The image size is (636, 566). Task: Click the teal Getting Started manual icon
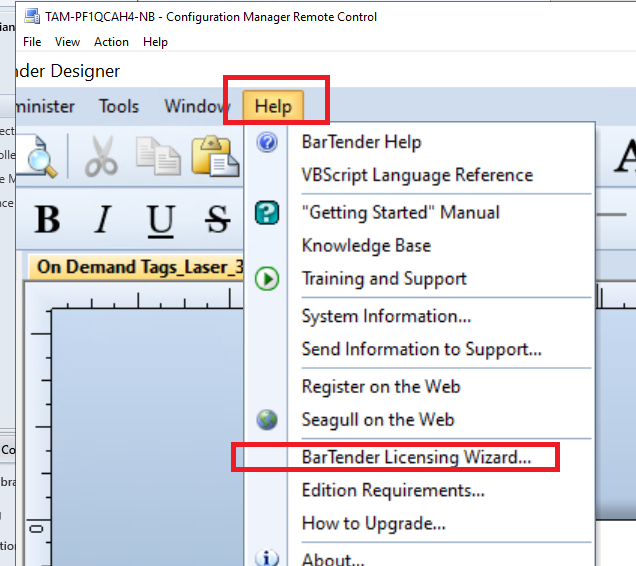tap(267, 213)
